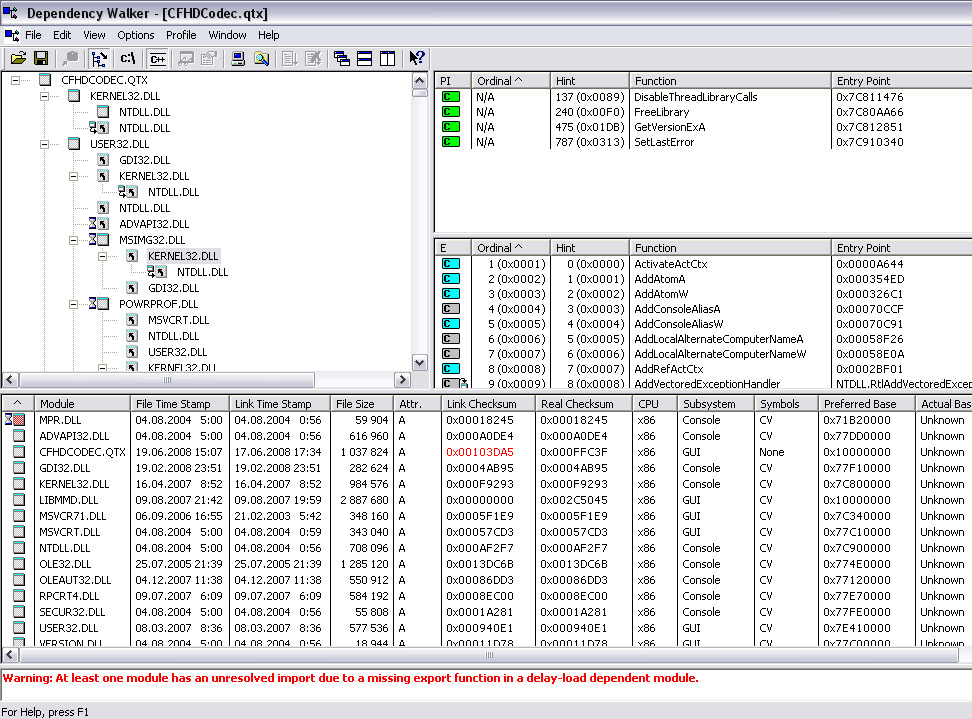
Task: Open the File menu
Action: coord(33,35)
